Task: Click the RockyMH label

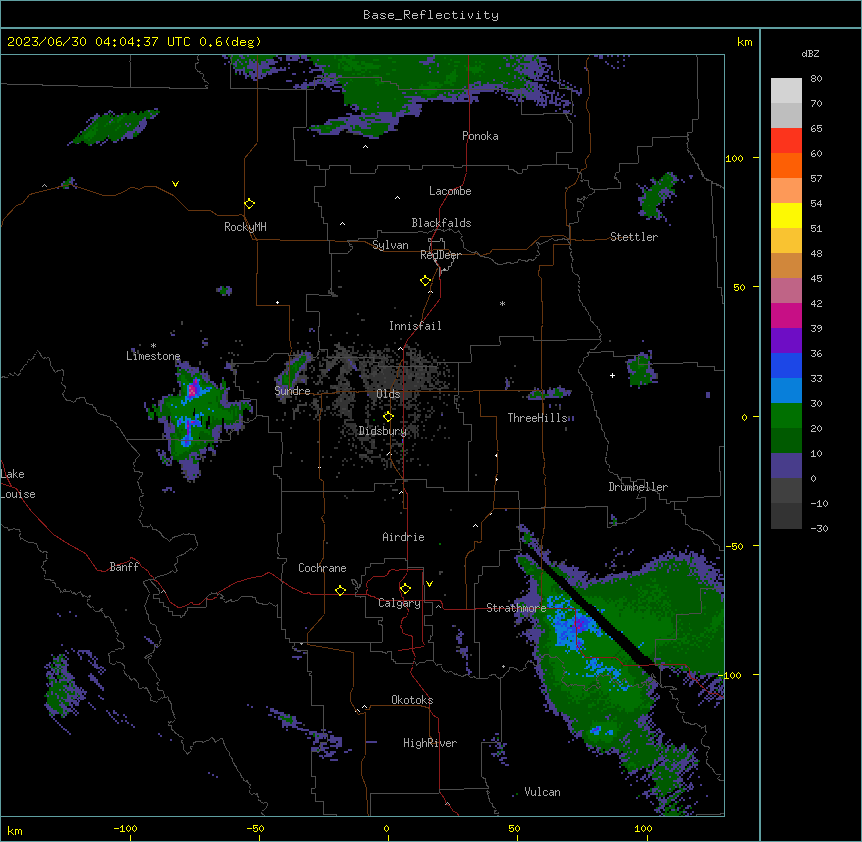Action: (245, 227)
